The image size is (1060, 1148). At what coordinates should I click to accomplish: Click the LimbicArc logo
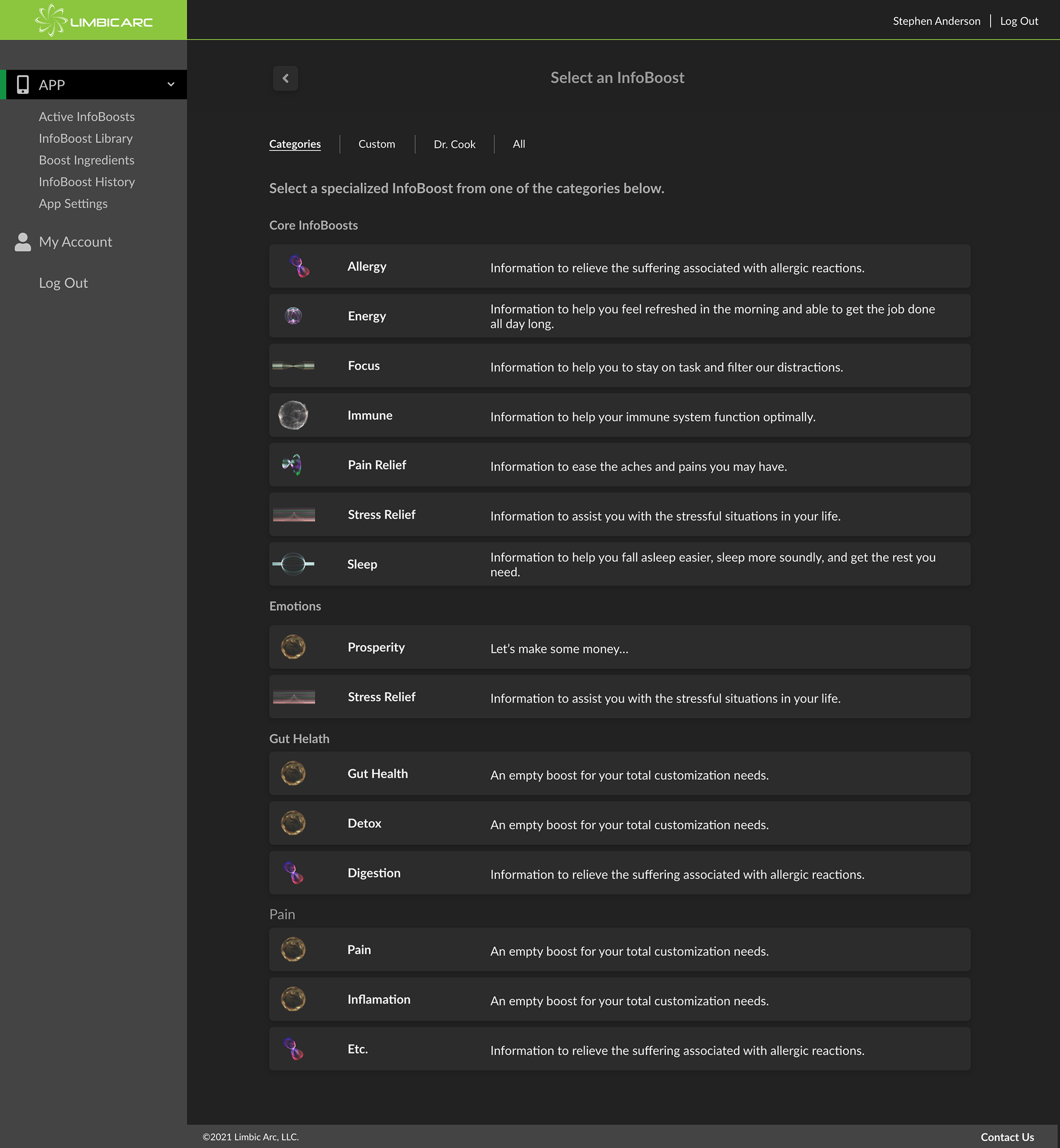[93, 20]
